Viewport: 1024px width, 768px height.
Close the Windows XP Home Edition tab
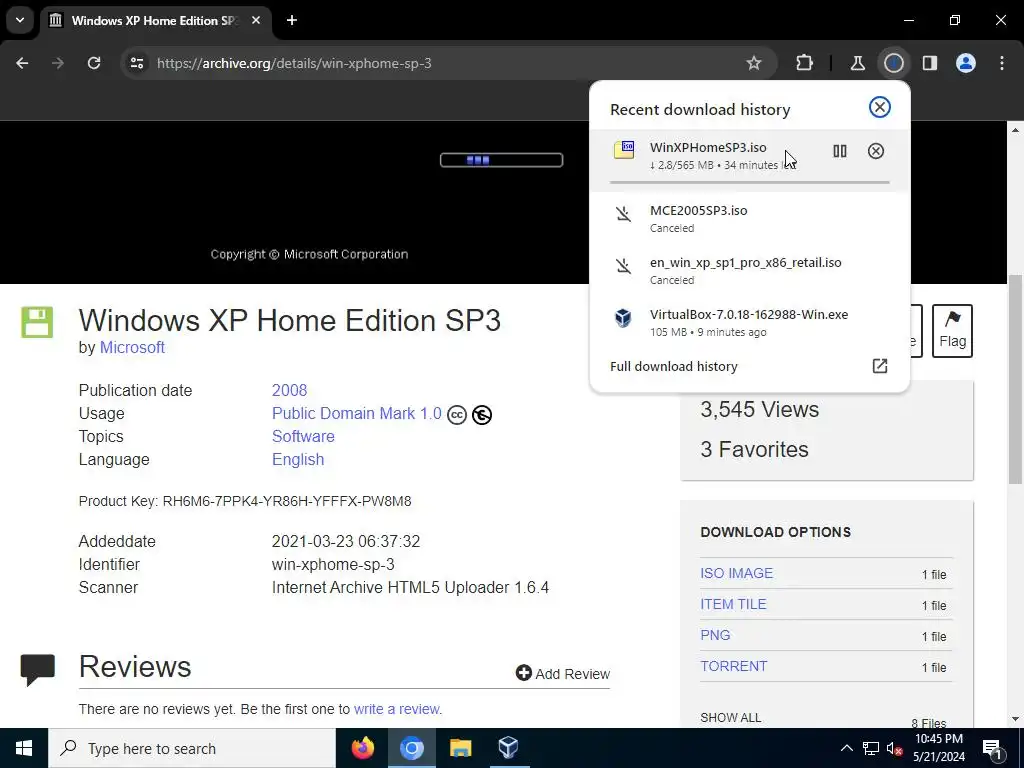[x=256, y=20]
